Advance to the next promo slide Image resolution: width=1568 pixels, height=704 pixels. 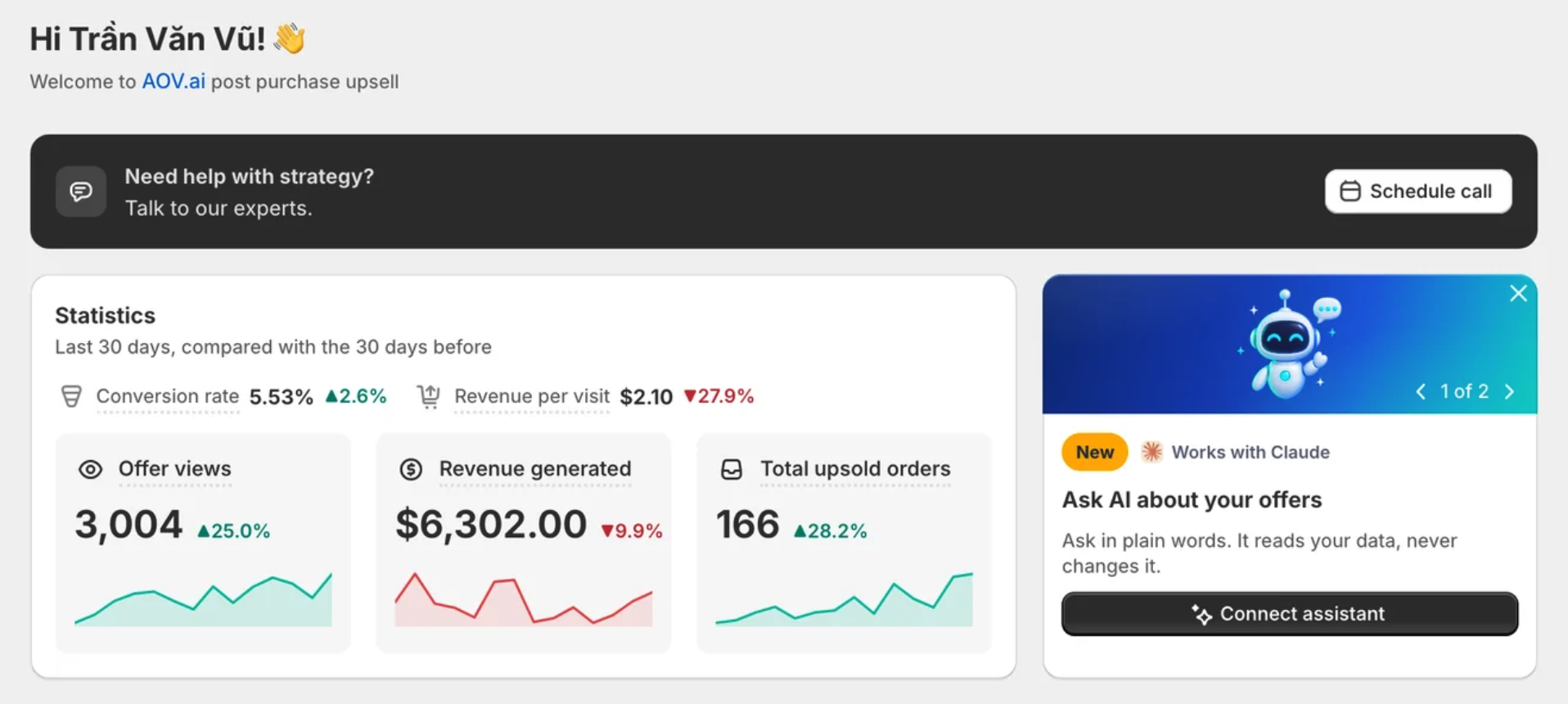(1509, 392)
